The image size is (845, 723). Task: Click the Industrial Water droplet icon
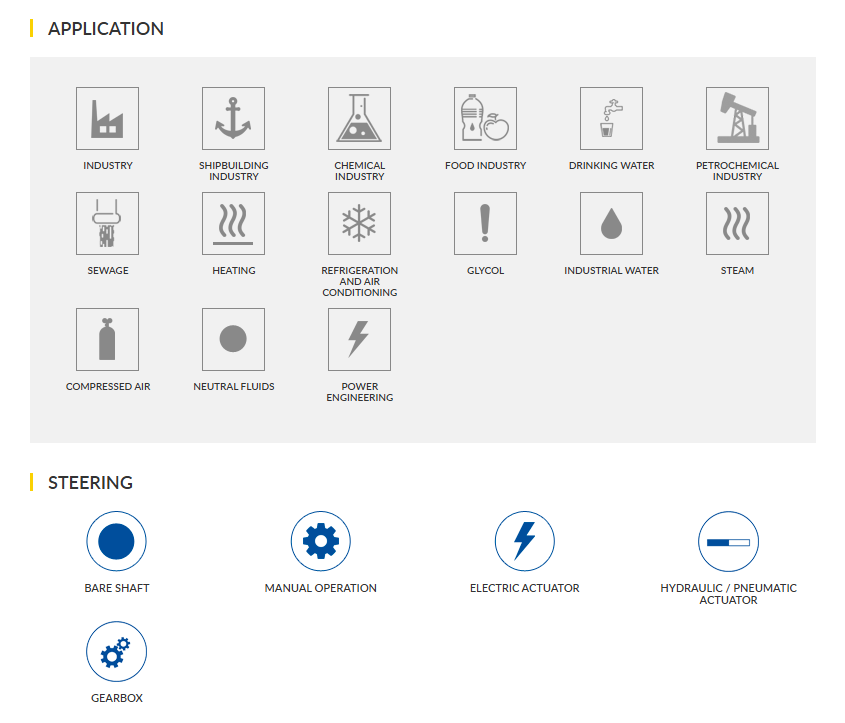(611, 224)
